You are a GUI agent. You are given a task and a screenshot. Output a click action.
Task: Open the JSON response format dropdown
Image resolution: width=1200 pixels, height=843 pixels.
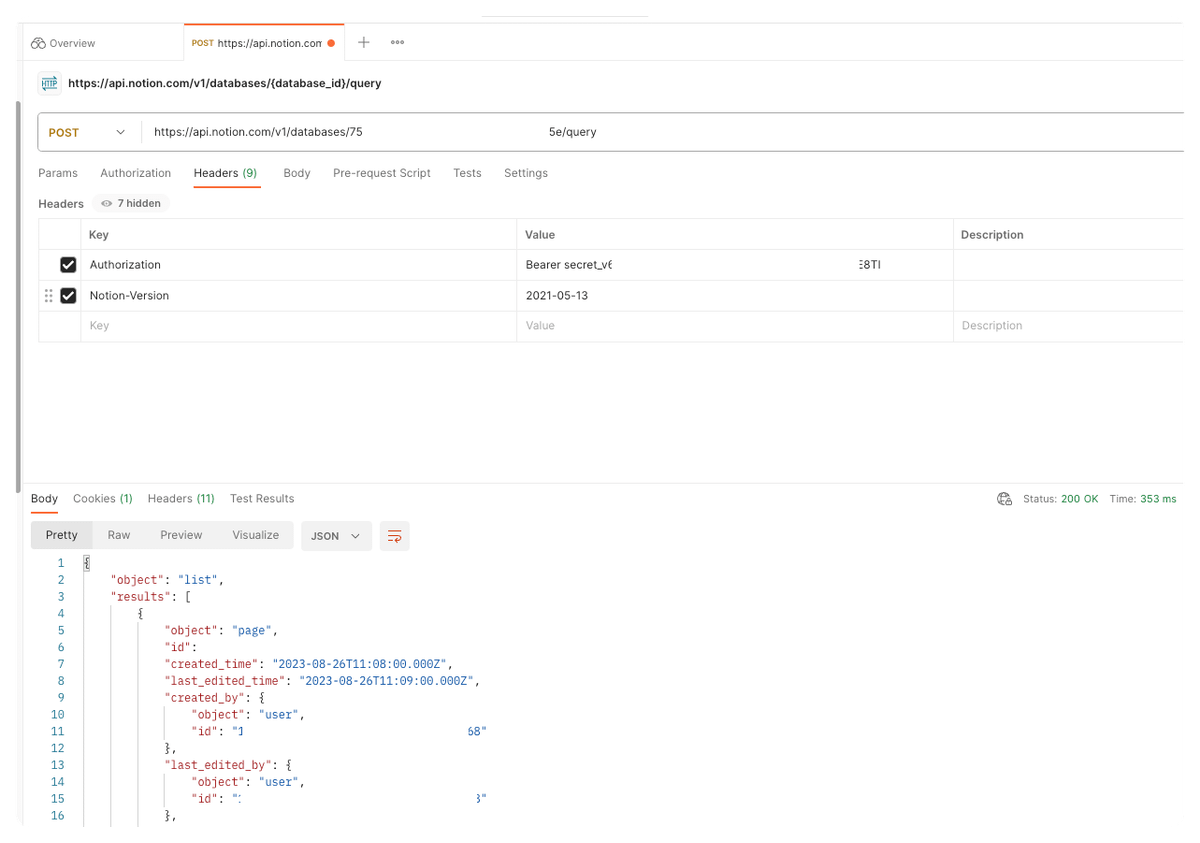pos(336,536)
